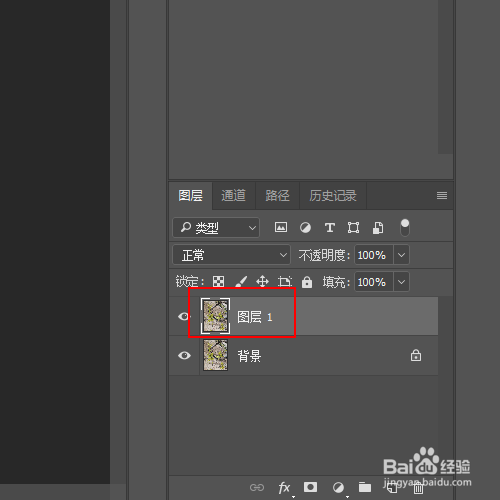Lock artboard nesting icon
The width and height of the screenshot is (500, 500).
click(285, 282)
